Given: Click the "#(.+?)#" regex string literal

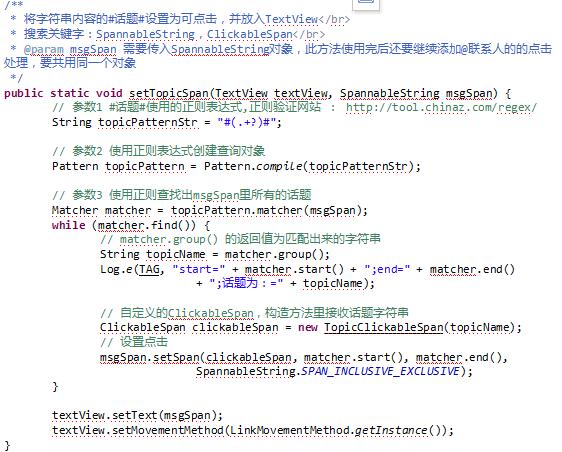Looking at the screenshot, I should point(247,122).
